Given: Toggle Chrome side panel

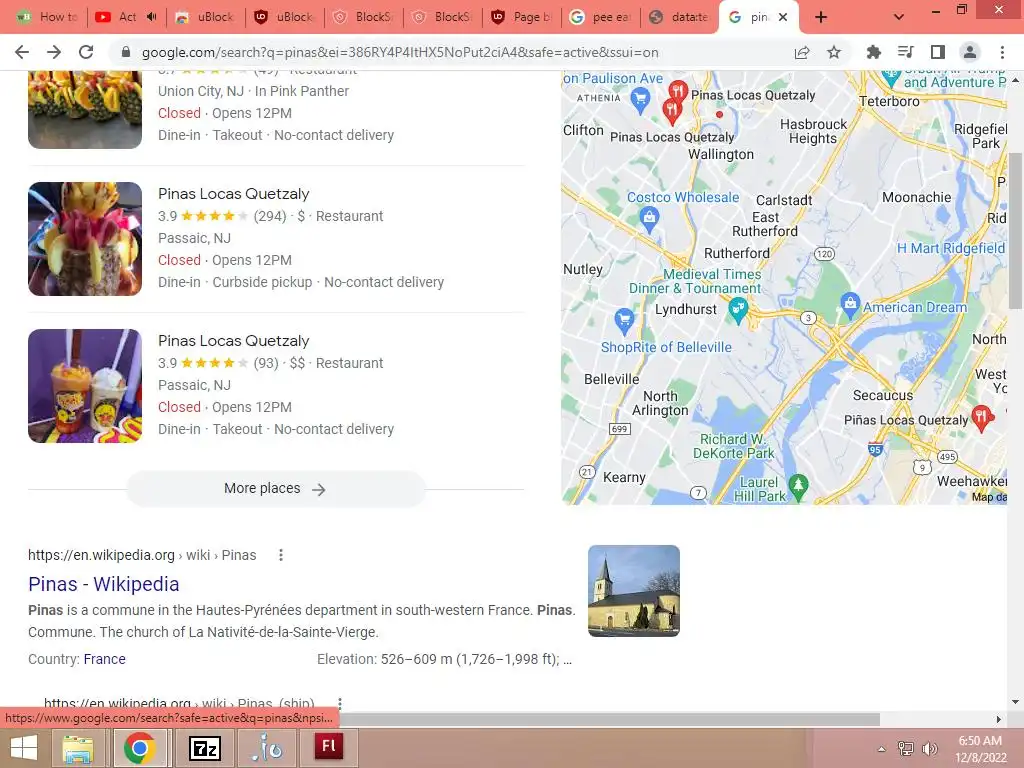Looking at the screenshot, I should [938, 52].
